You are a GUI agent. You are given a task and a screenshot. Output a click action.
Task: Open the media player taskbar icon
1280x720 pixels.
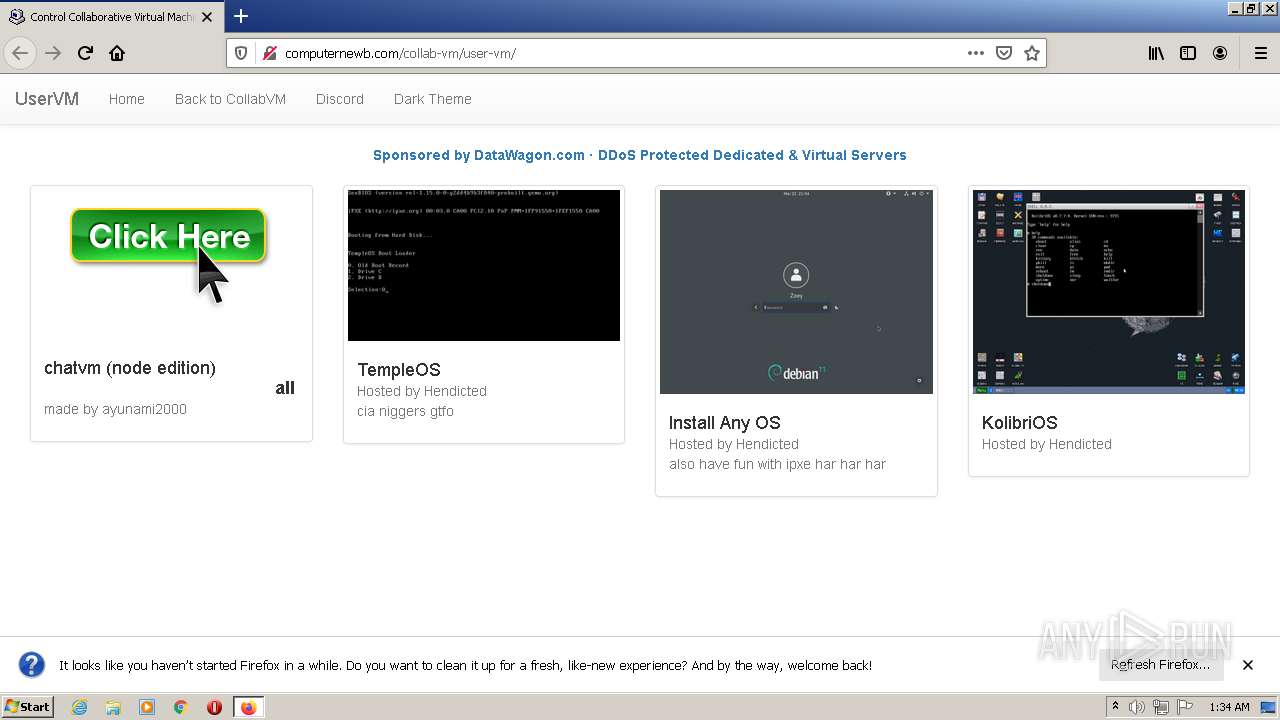tap(147, 707)
